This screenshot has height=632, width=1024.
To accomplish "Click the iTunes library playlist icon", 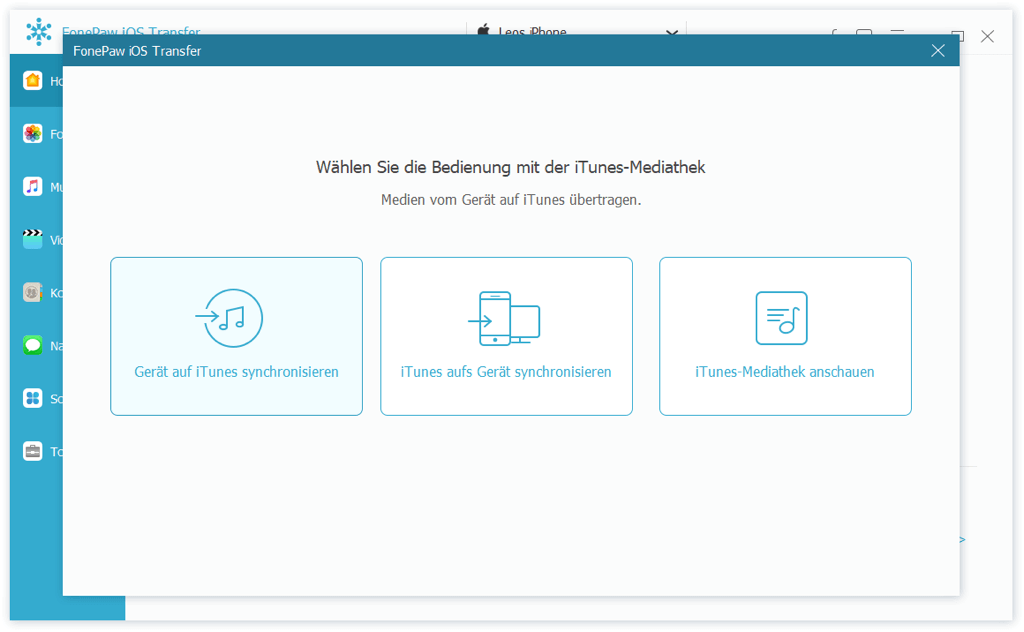I will click(x=782, y=318).
